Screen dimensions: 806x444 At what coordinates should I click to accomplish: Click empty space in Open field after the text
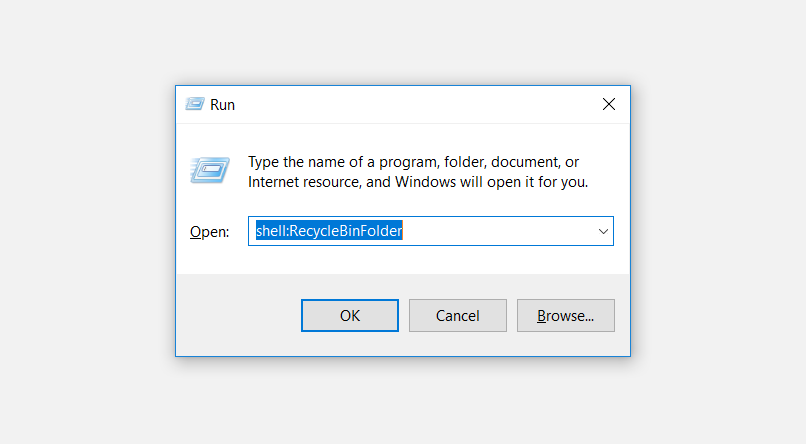click(x=500, y=231)
